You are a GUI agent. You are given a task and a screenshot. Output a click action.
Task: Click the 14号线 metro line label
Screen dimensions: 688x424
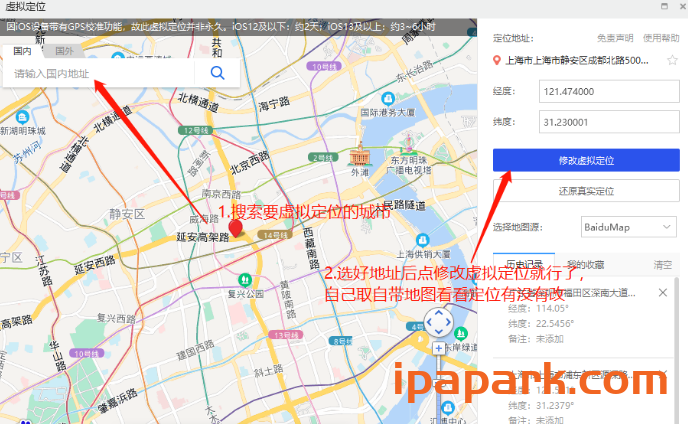[275, 235]
